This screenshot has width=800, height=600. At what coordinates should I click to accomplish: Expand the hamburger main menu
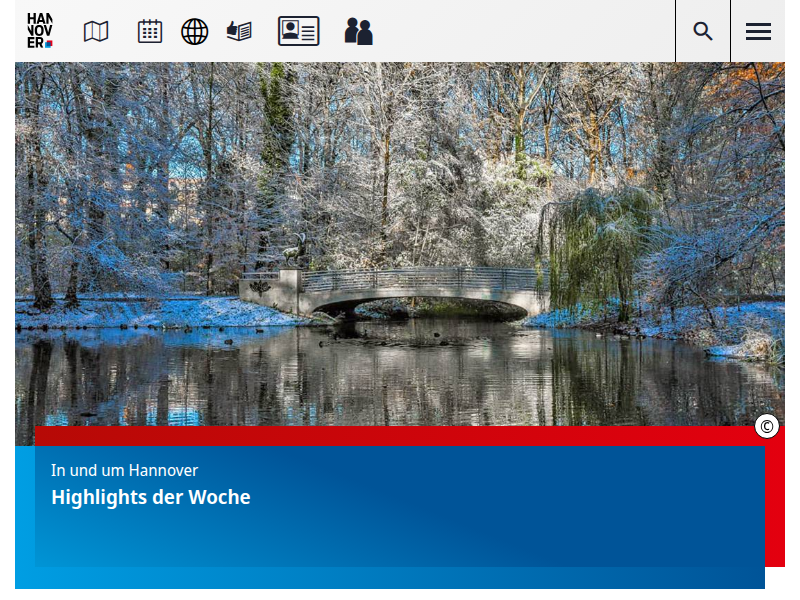point(758,31)
